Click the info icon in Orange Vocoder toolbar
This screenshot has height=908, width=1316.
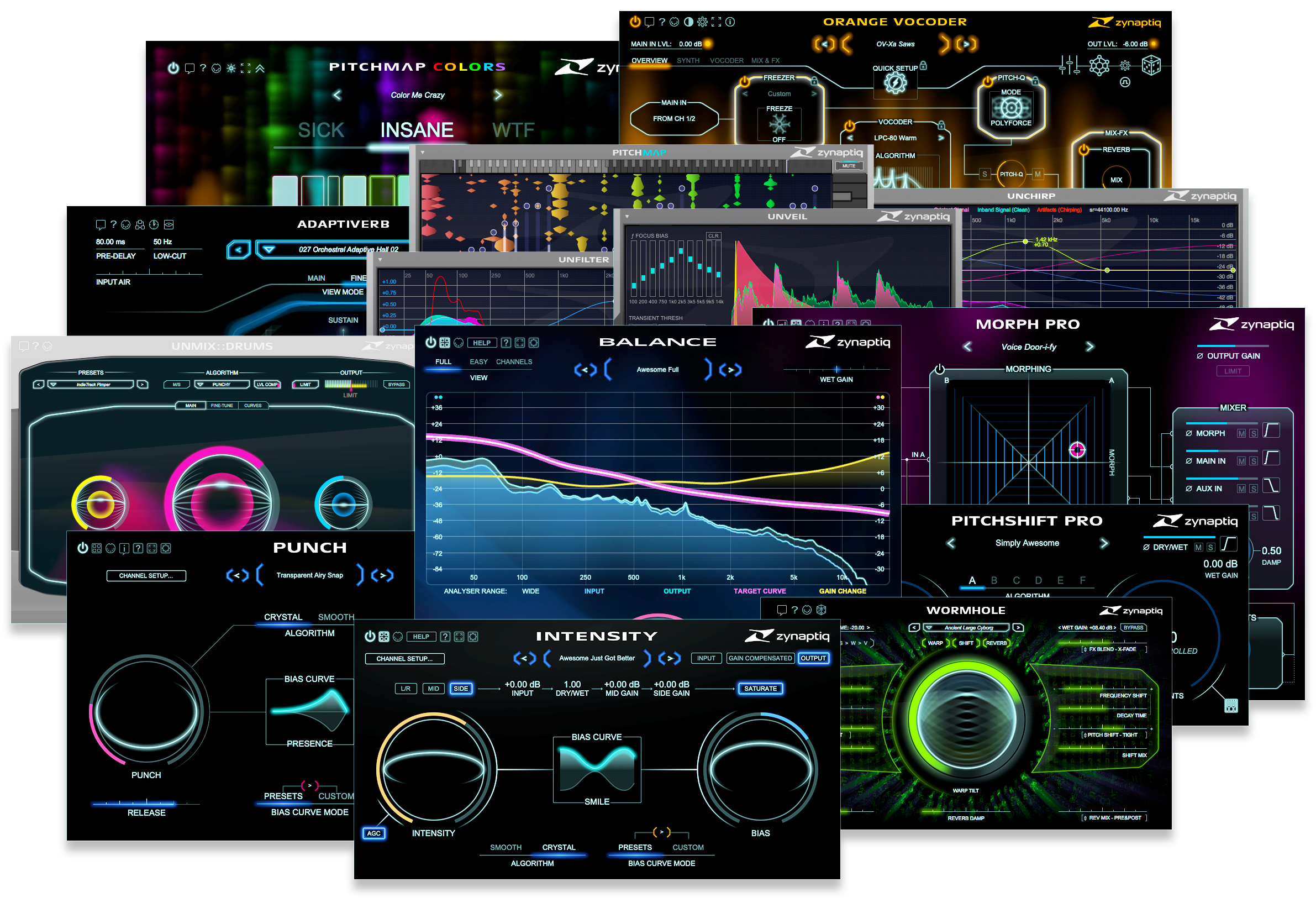(x=730, y=22)
